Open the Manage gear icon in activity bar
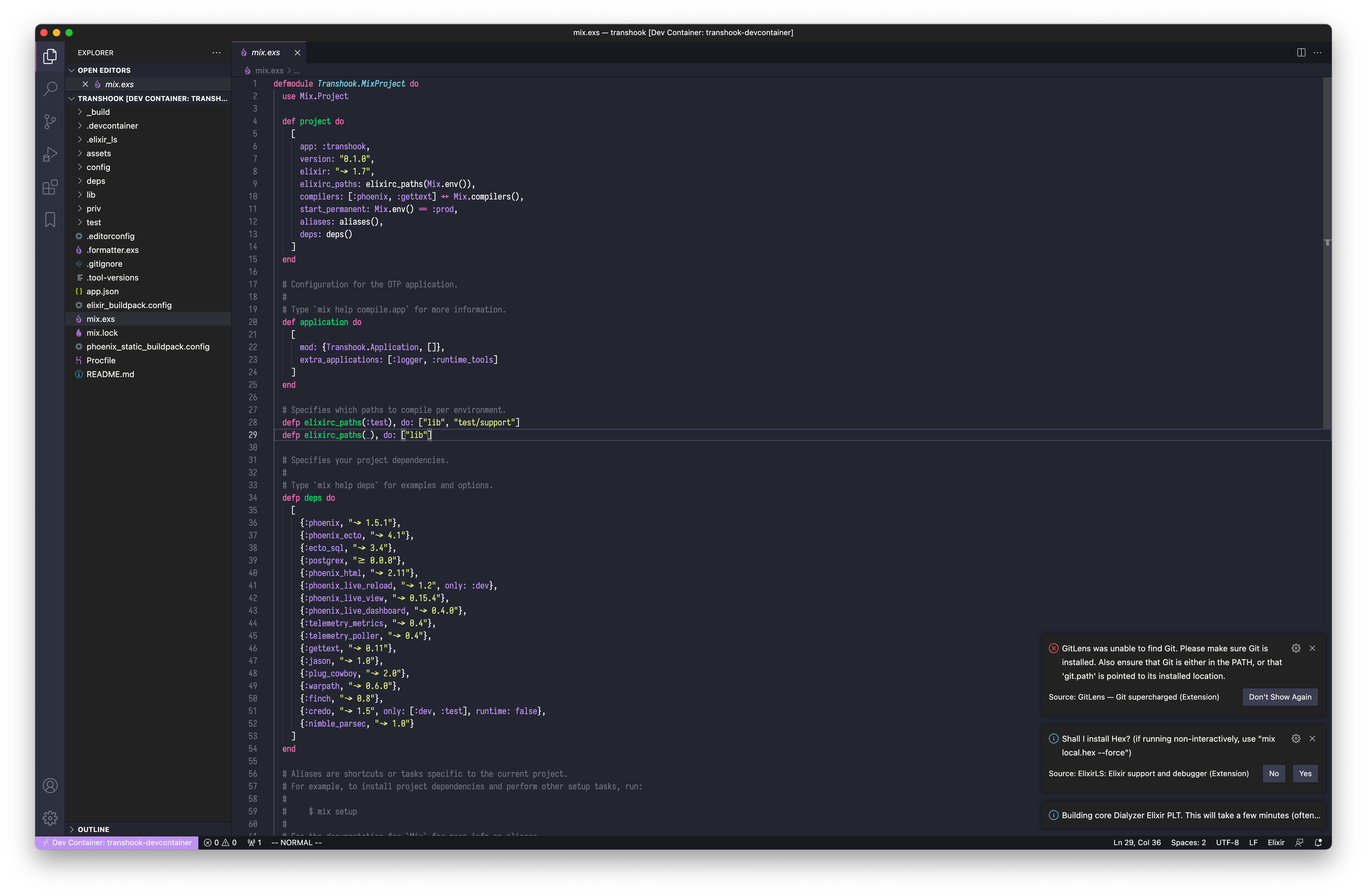The width and height of the screenshot is (1367, 896). coord(50,818)
